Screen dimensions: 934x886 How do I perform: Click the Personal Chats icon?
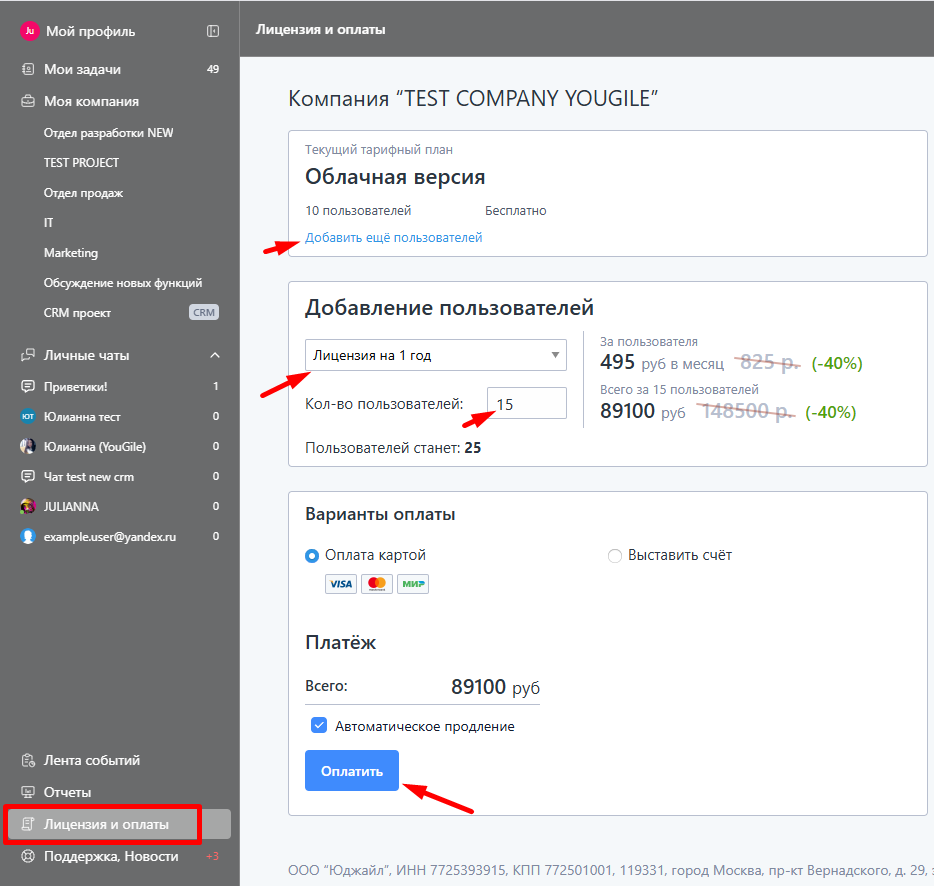click(28, 355)
